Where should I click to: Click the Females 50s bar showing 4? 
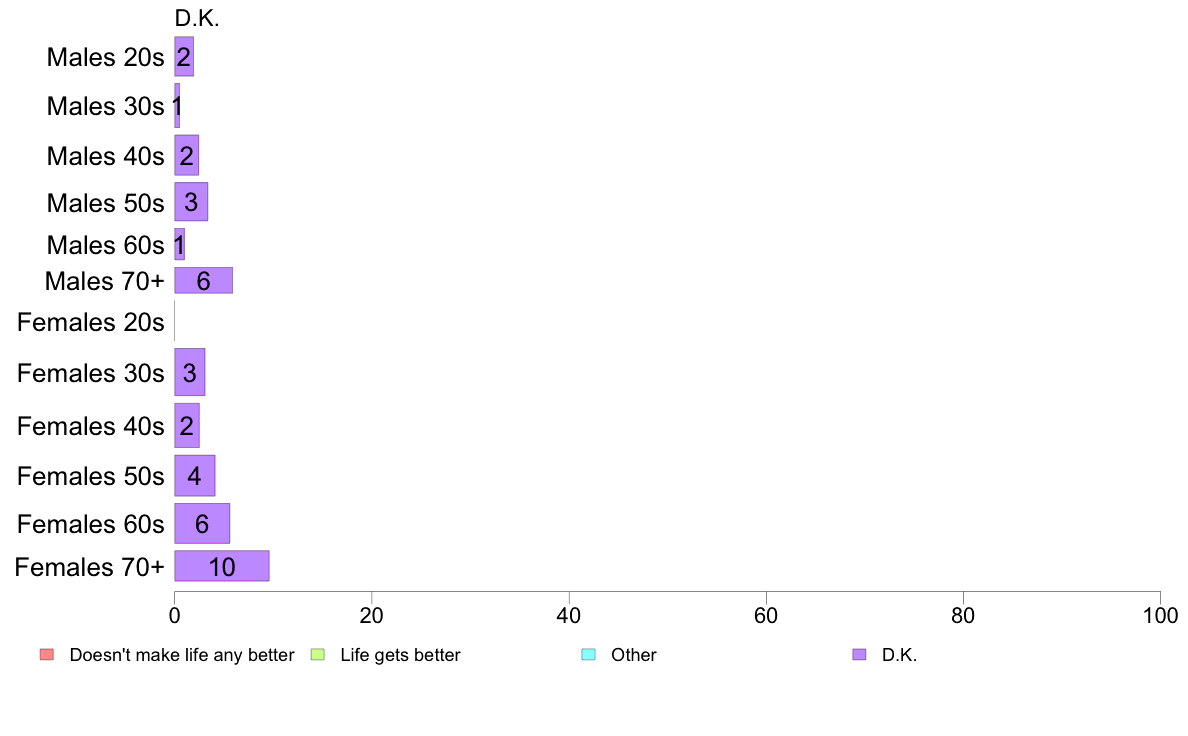(x=195, y=476)
